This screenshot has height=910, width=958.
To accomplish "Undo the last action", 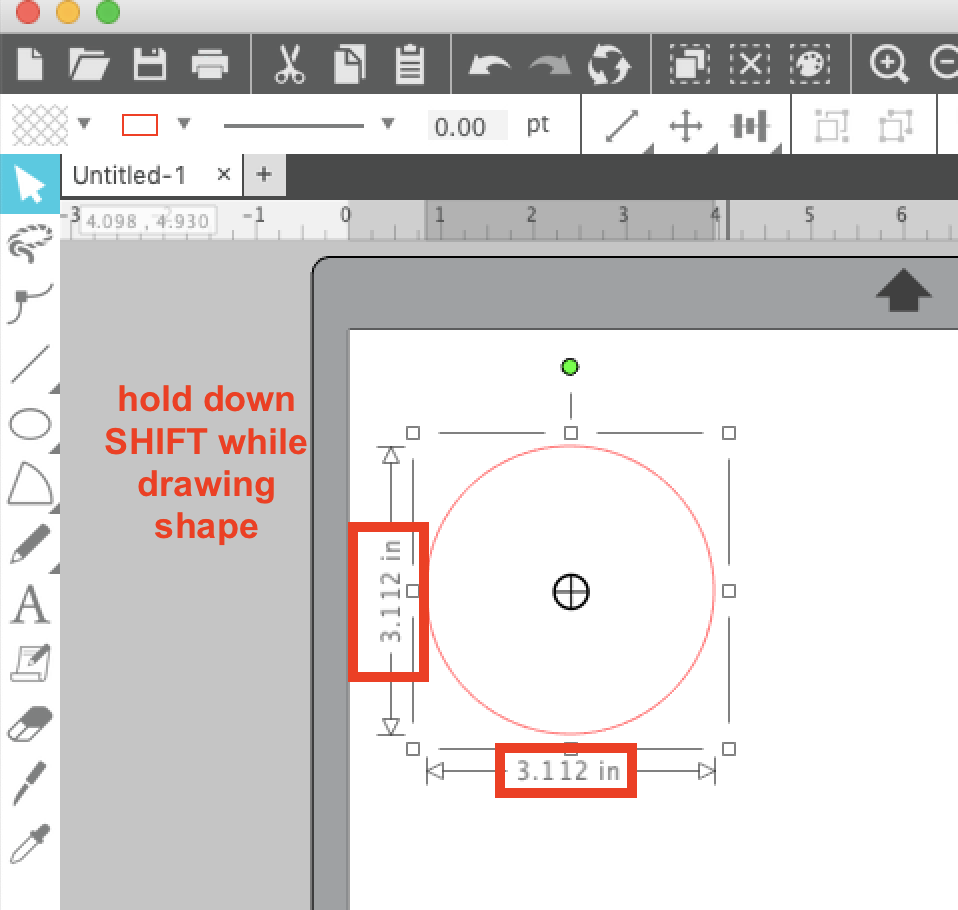I will [x=489, y=65].
